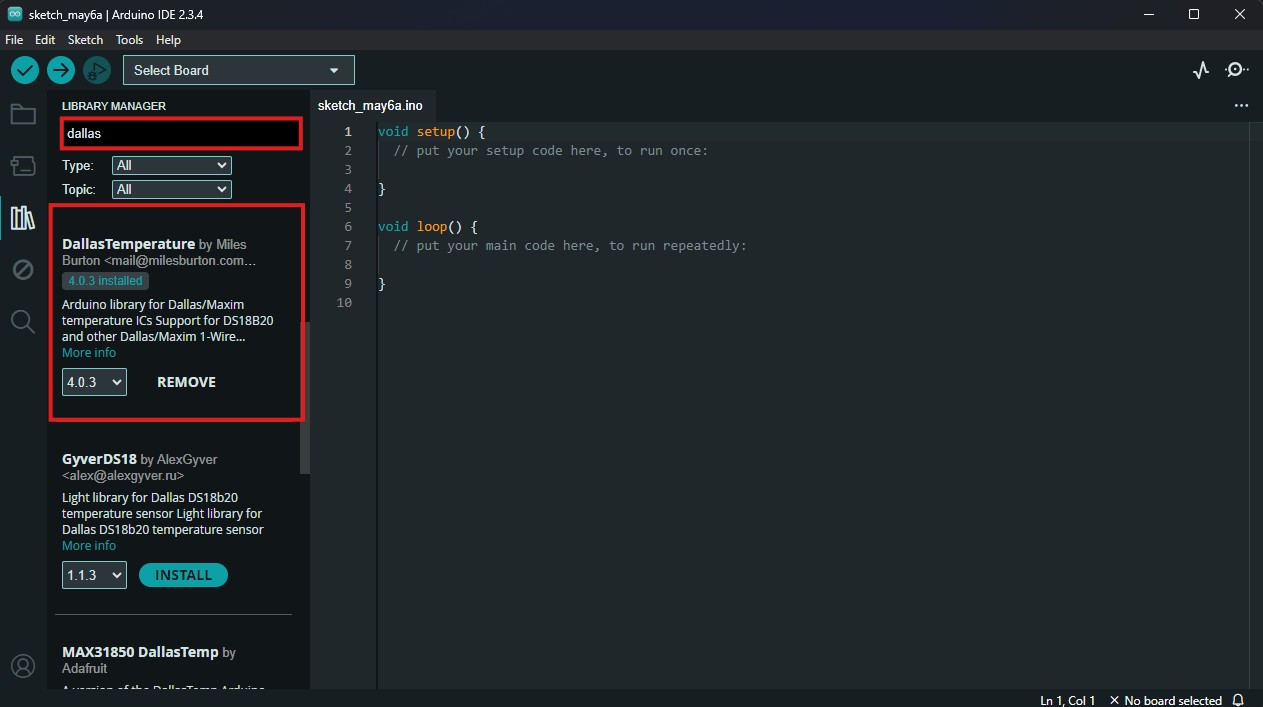Click the Upload arrow button
Viewport: 1263px width, 707px height.
[61, 70]
